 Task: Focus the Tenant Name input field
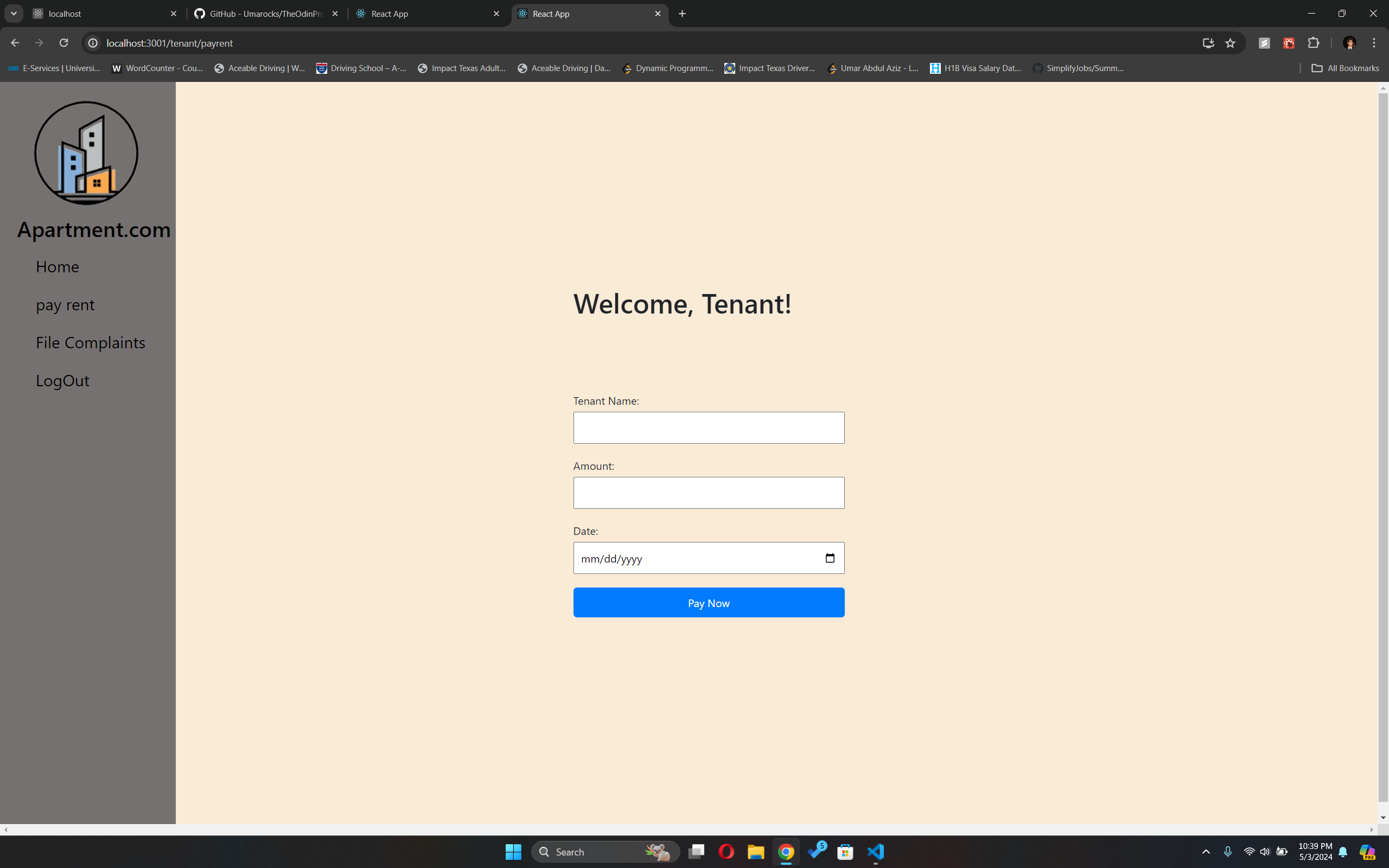pyautogui.click(x=708, y=427)
